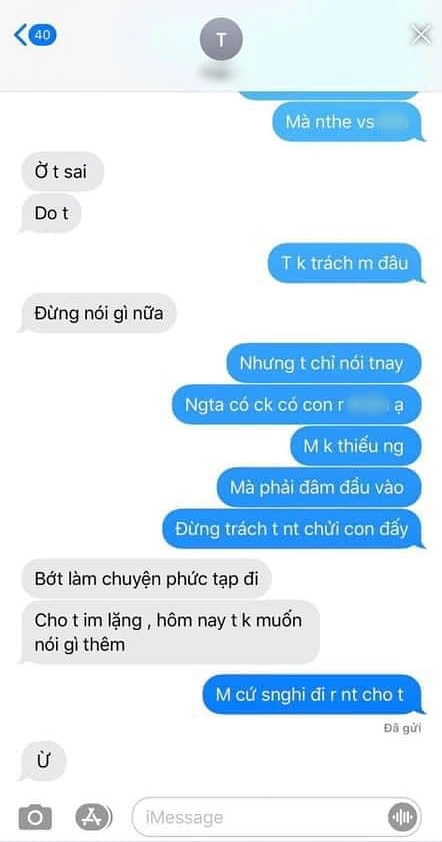This screenshot has height=842, width=442.
Task: Select the "Mà phải đâm đầu vào" bubble
Action: (x=319, y=488)
